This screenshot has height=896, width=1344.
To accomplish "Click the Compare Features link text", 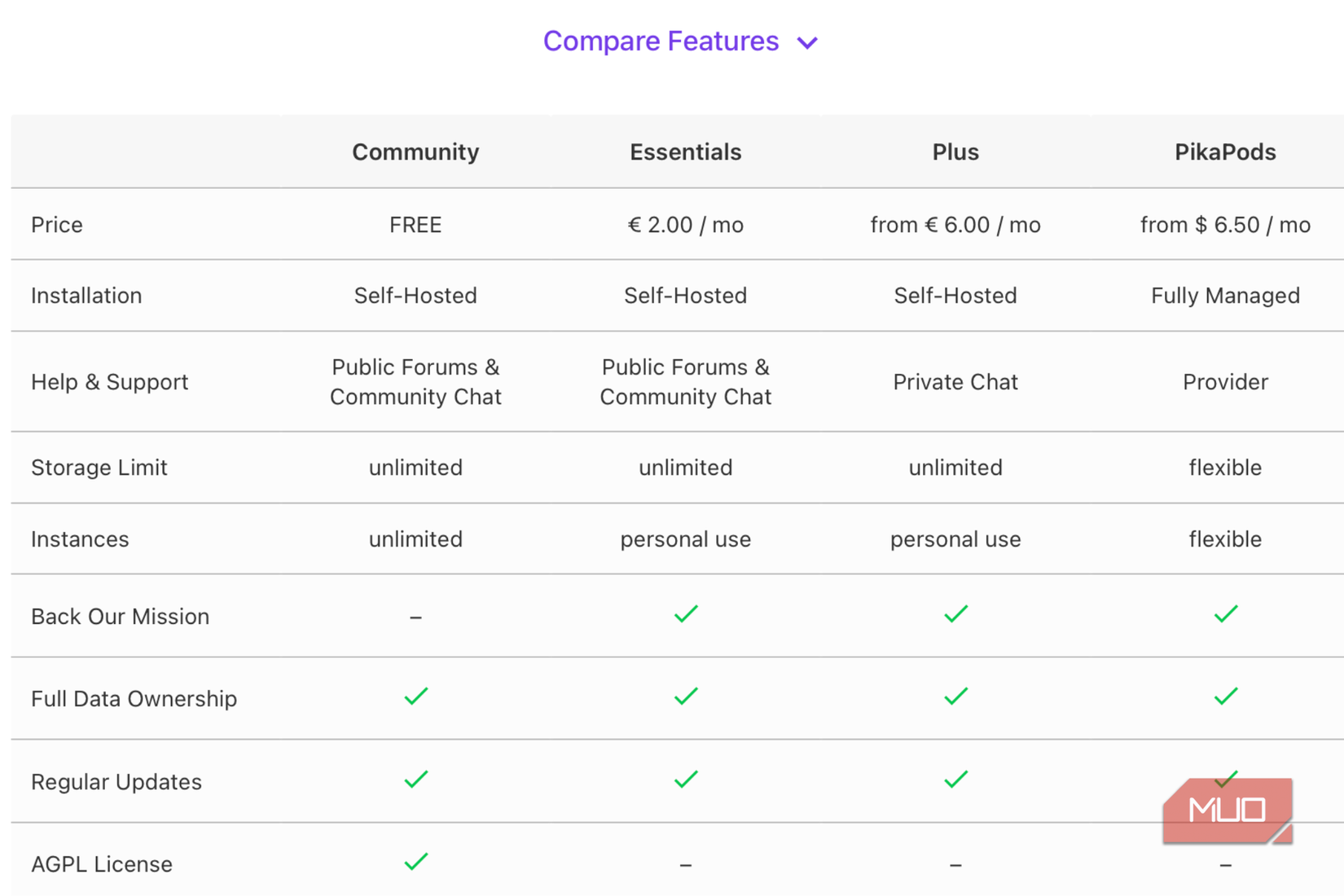I will 661,42.
